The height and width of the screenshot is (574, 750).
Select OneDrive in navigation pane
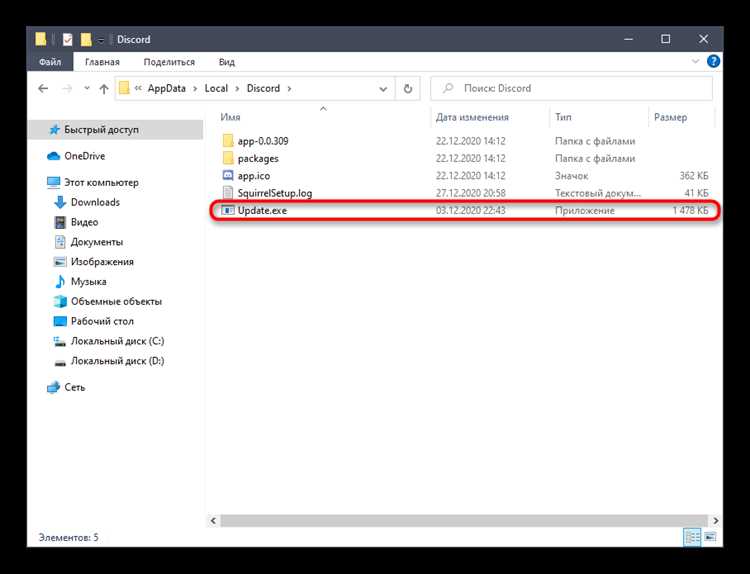click(x=85, y=156)
